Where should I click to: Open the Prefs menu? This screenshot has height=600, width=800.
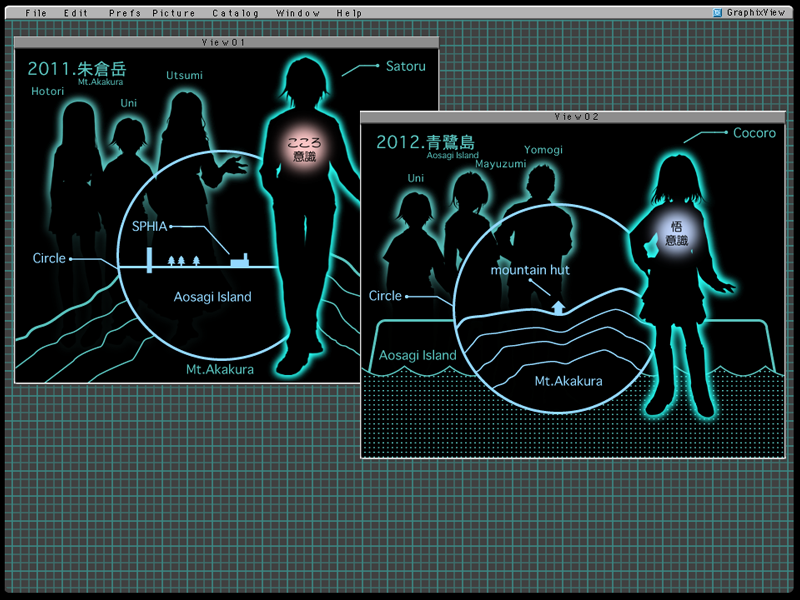coord(125,13)
